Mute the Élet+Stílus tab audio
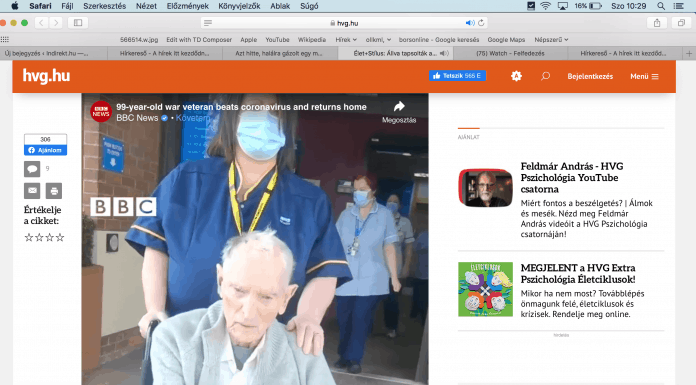This screenshot has width=696, height=385. pos(443,53)
